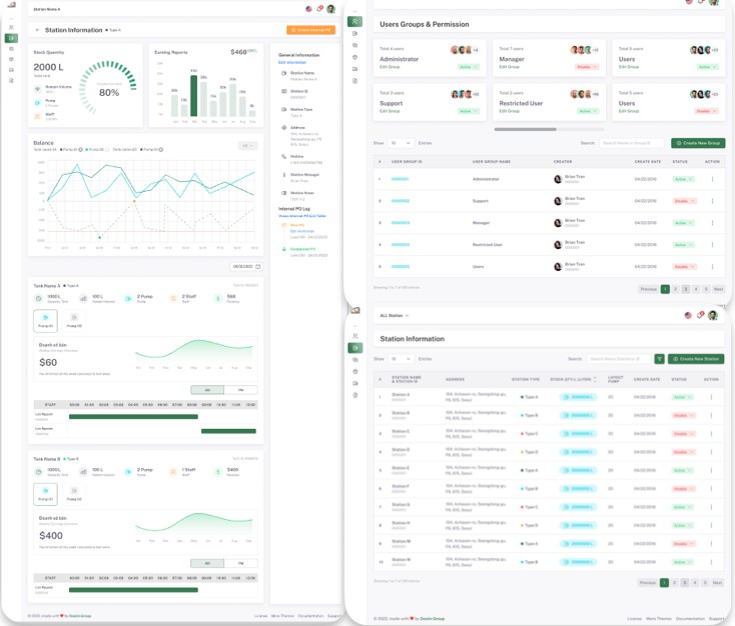Go to page 2 in user groups pagination
This screenshot has height=626, width=735.
[x=674, y=289]
